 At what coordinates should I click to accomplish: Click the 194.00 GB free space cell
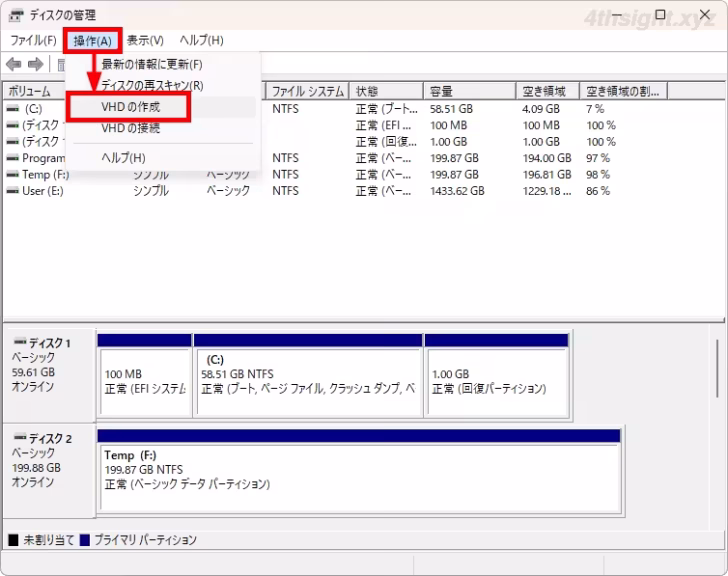pos(547,158)
